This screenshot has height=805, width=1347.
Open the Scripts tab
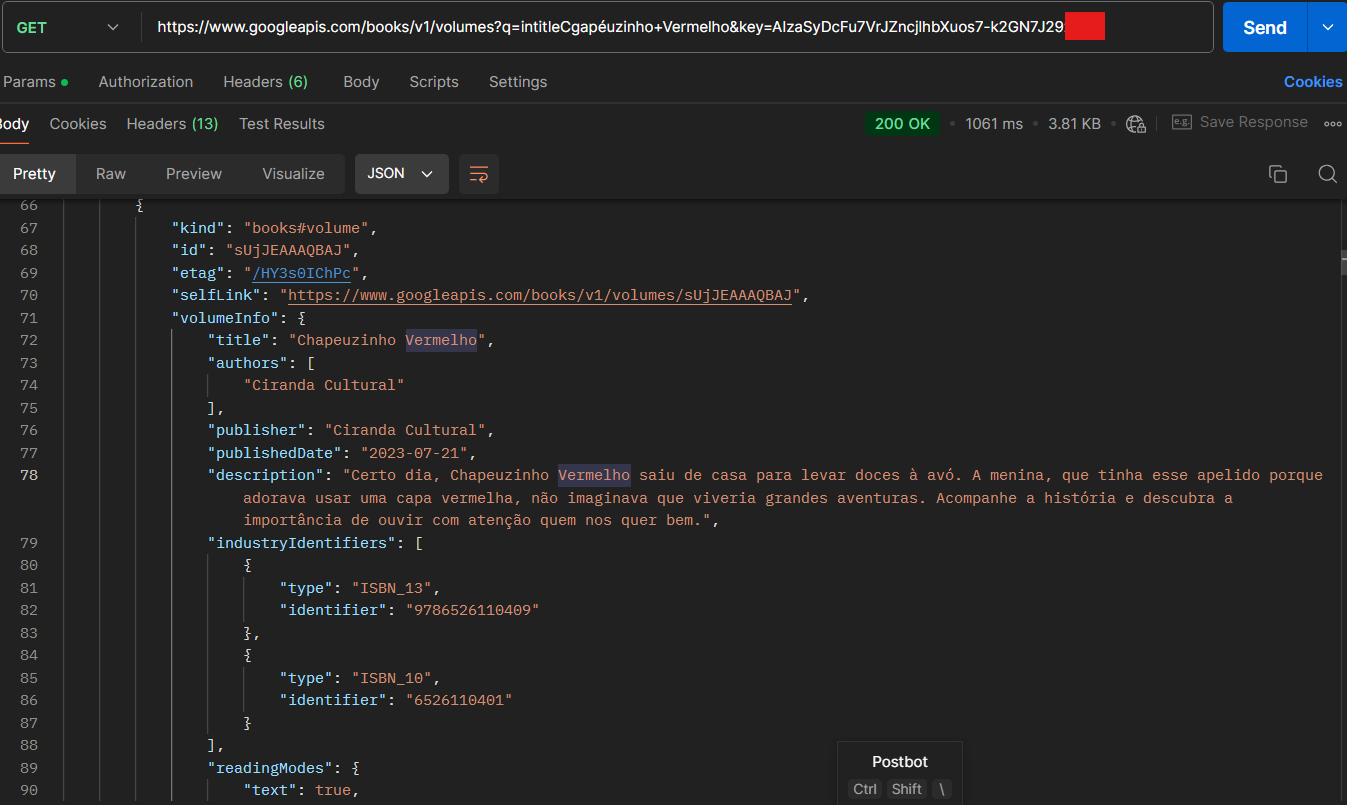coord(434,82)
